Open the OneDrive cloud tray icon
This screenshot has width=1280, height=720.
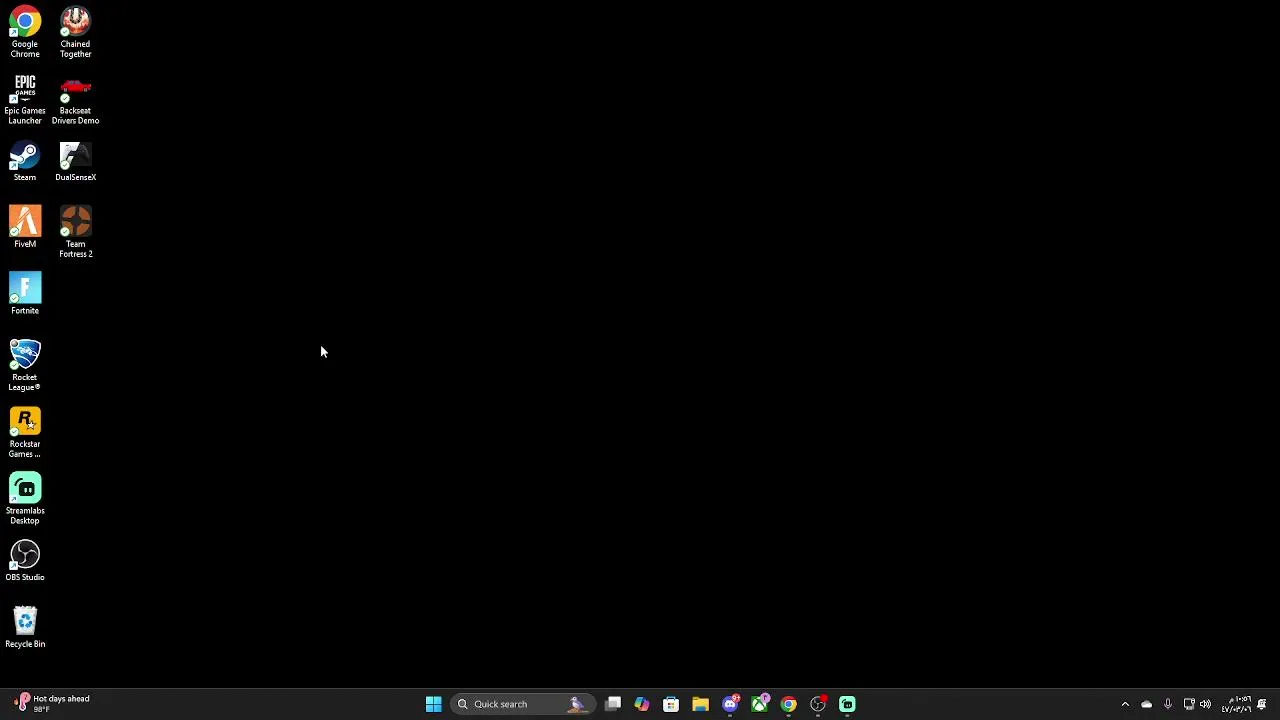[1146, 704]
